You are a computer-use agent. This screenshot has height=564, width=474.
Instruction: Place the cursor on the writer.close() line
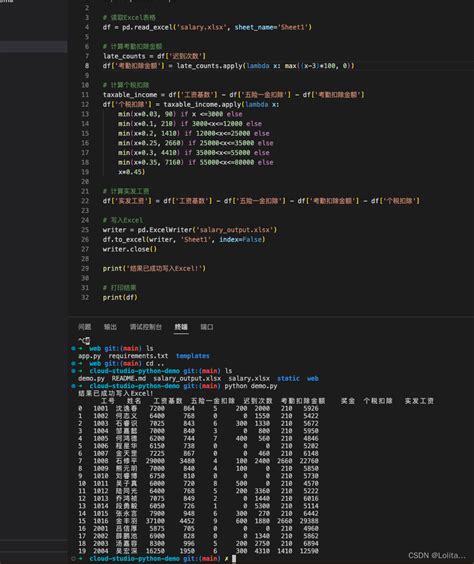click(129, 249)
